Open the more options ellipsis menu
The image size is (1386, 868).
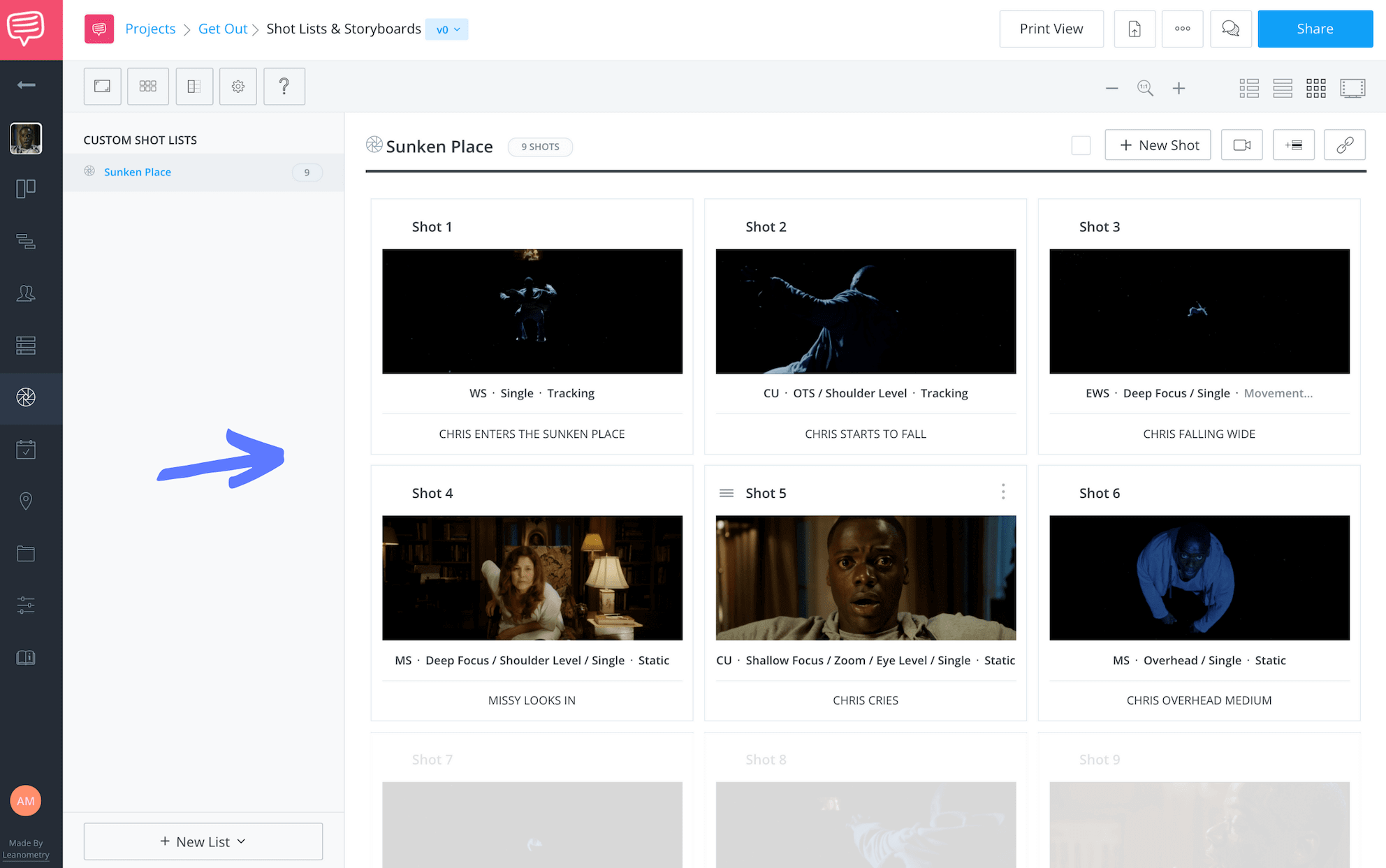pos(1183,29)
